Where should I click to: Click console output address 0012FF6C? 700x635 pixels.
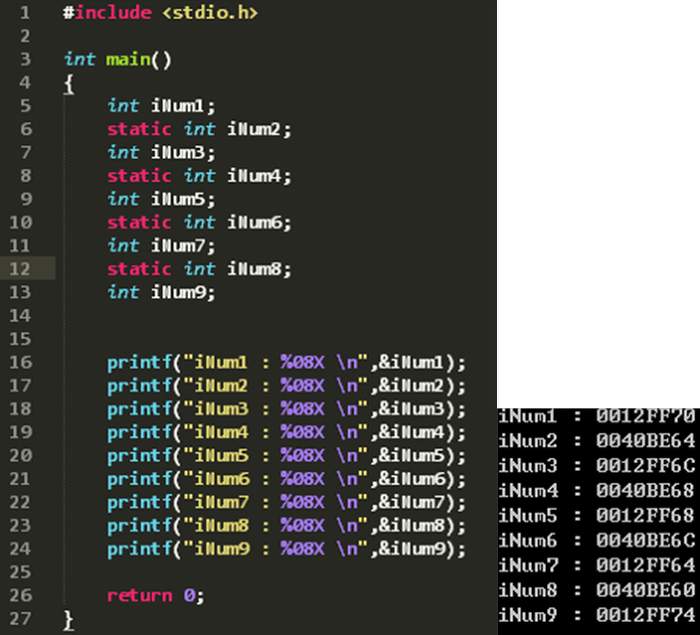tap(646, 466)
